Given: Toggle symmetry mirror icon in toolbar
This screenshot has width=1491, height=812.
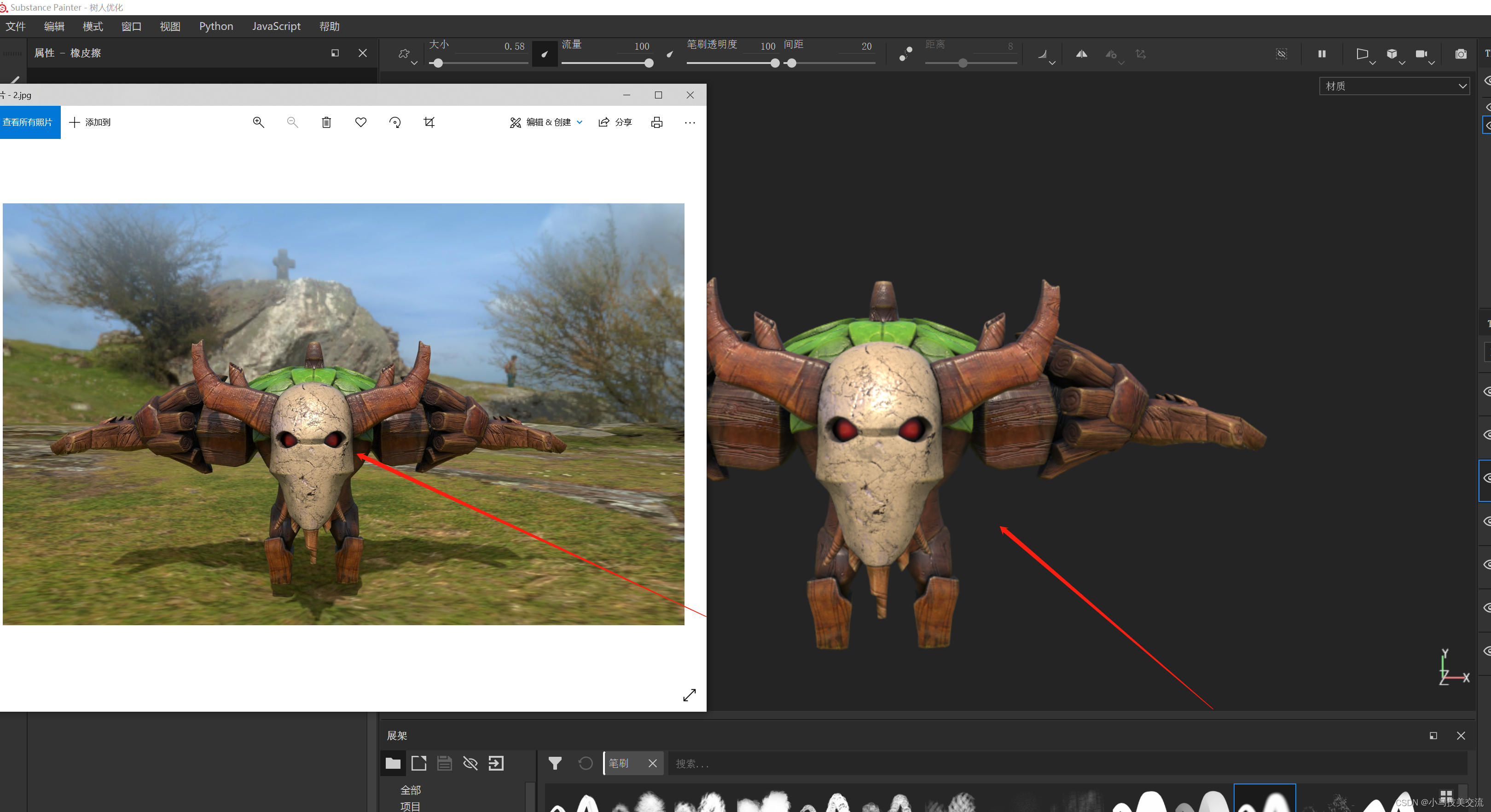Looking at the screenshot, I should (x=1081, y=54).
